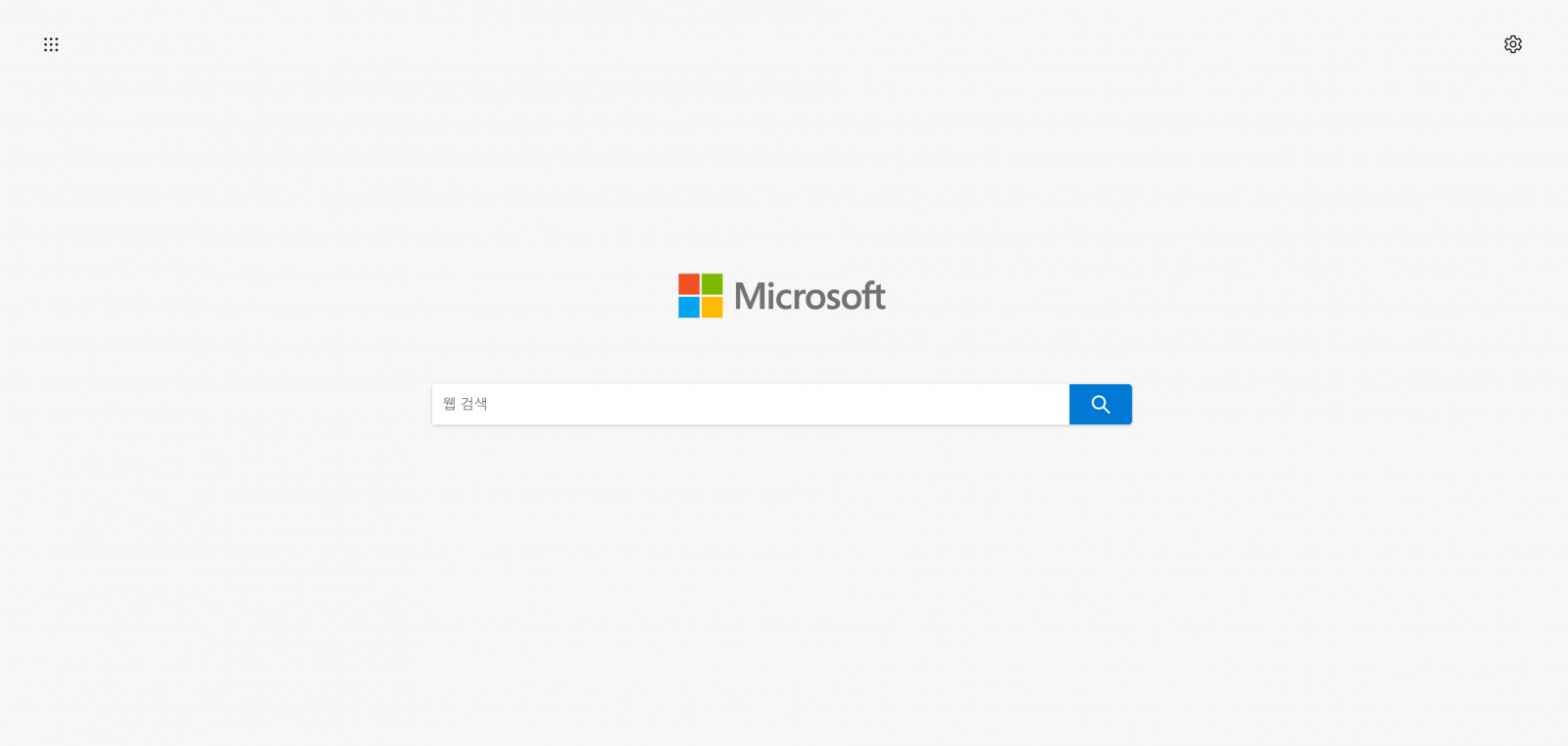1568x746 pixels.
Task: Open customization options with the cog icon
Action: click(x=1513, y=44)
